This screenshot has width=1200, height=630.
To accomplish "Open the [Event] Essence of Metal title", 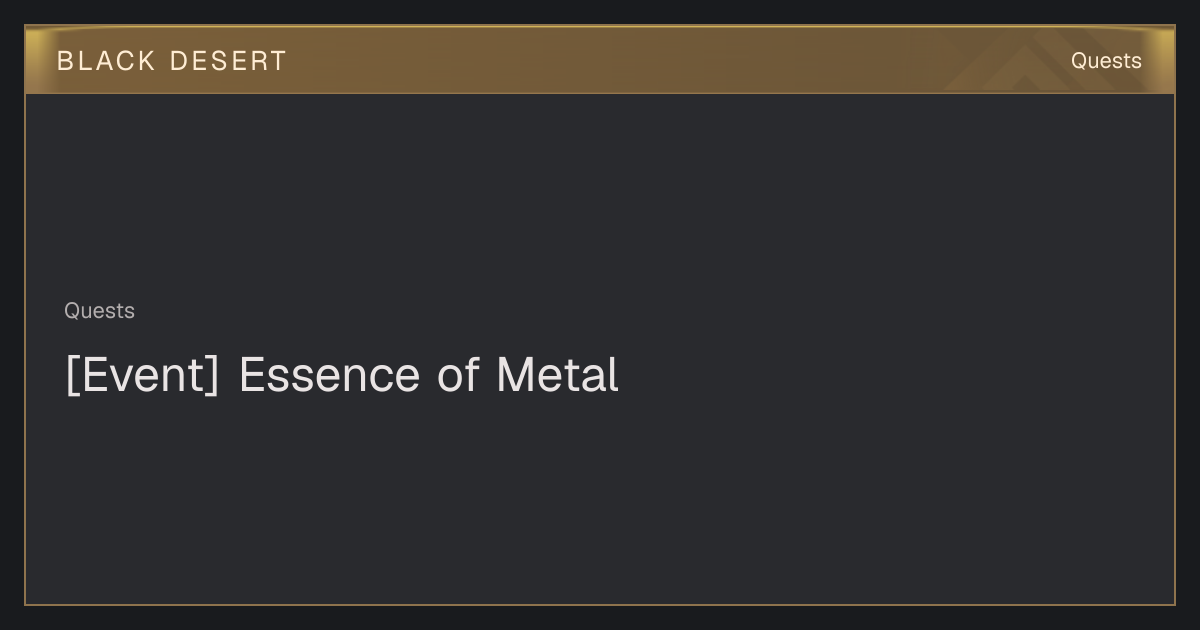I will (342, 376).
